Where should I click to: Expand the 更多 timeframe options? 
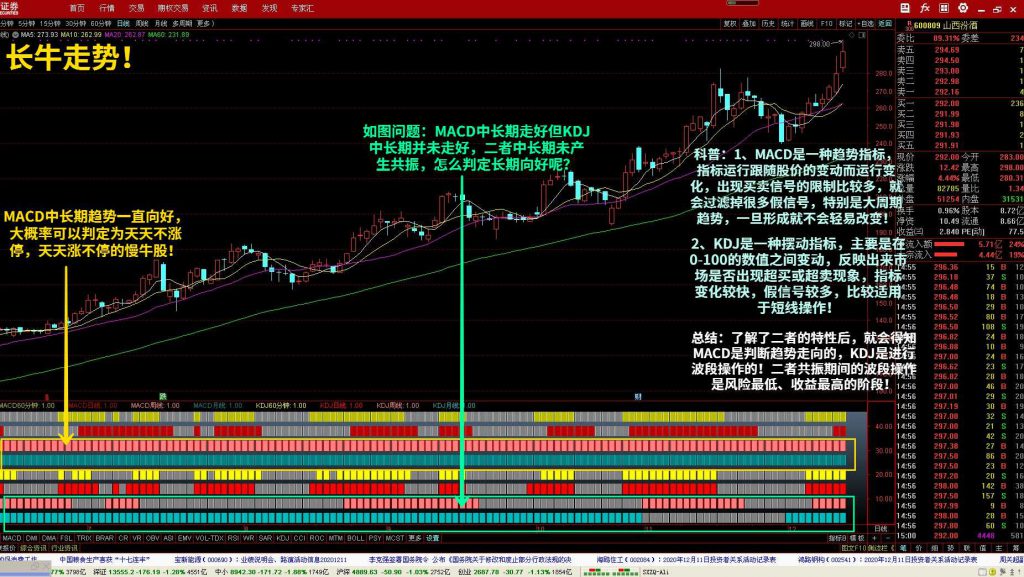click(206, 21)
